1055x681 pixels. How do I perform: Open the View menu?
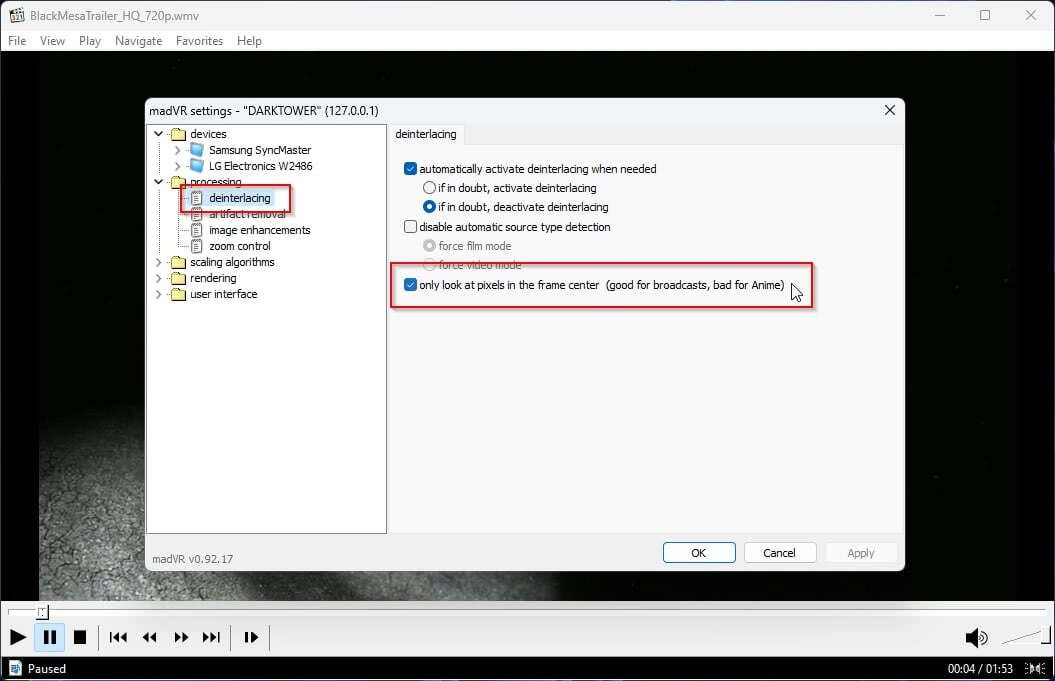point(52,41)
